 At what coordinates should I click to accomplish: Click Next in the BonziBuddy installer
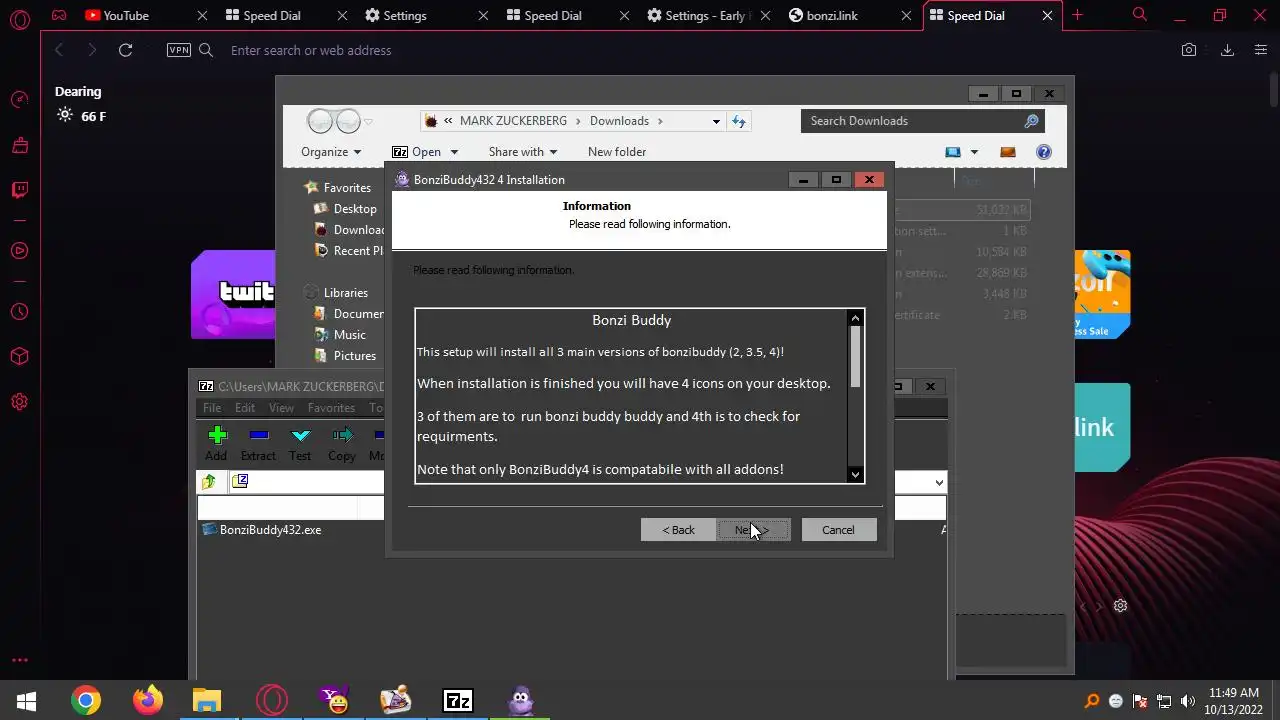[x=754, y=530]
